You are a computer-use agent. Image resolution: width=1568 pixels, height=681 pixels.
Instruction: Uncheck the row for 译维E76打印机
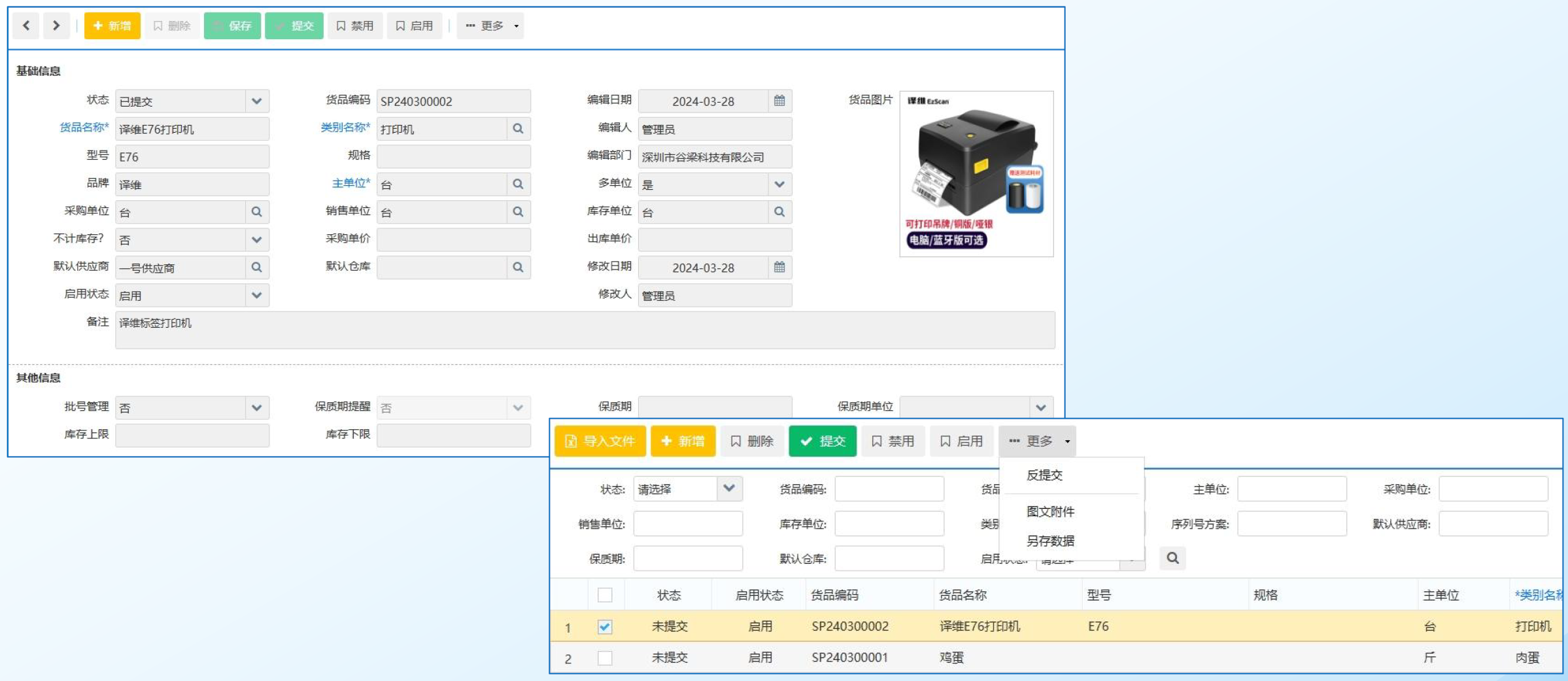(x=605, y=627)
